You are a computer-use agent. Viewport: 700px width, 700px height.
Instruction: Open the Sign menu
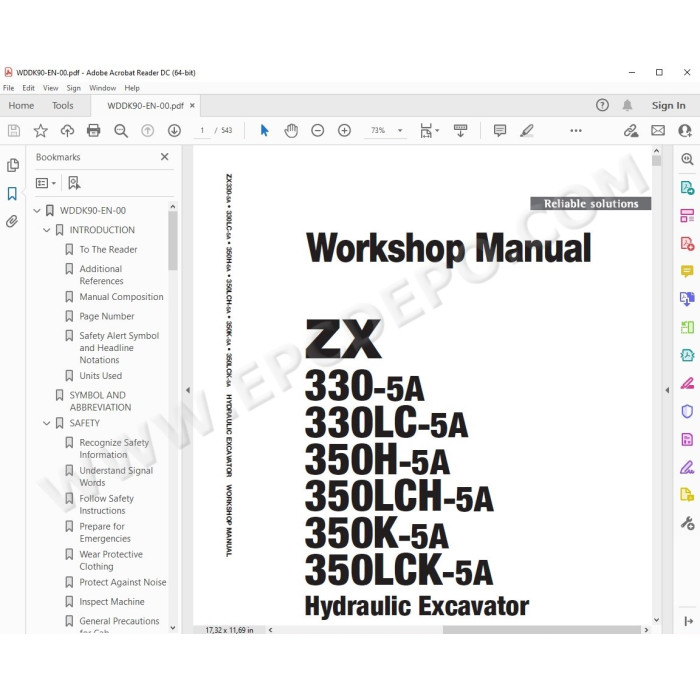coord(74,88)
